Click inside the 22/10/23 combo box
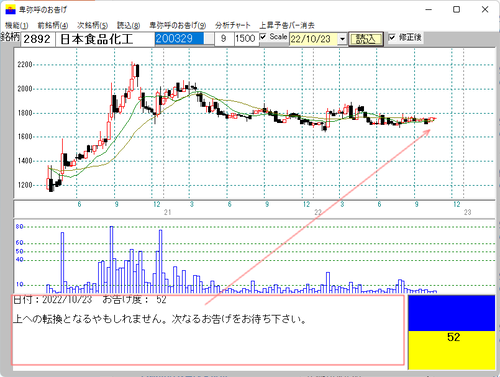 pyautogui.click(x=313, y=39)
